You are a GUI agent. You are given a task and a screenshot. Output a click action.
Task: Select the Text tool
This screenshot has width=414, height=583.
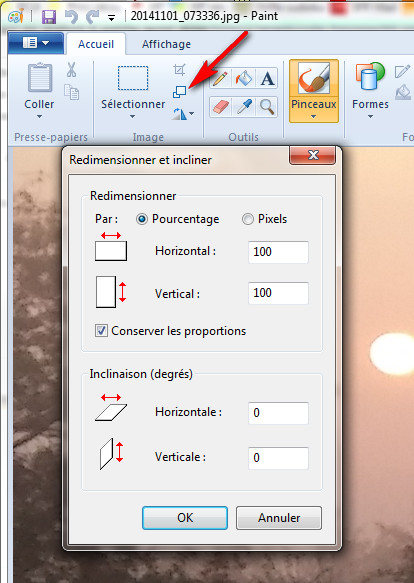point(267,78)
